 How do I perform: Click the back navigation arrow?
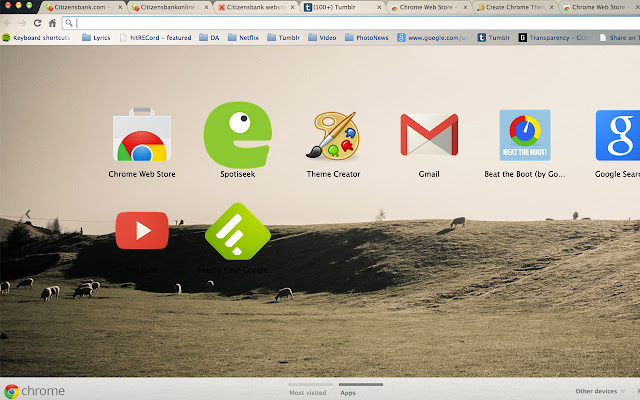(x=8, y=23)
